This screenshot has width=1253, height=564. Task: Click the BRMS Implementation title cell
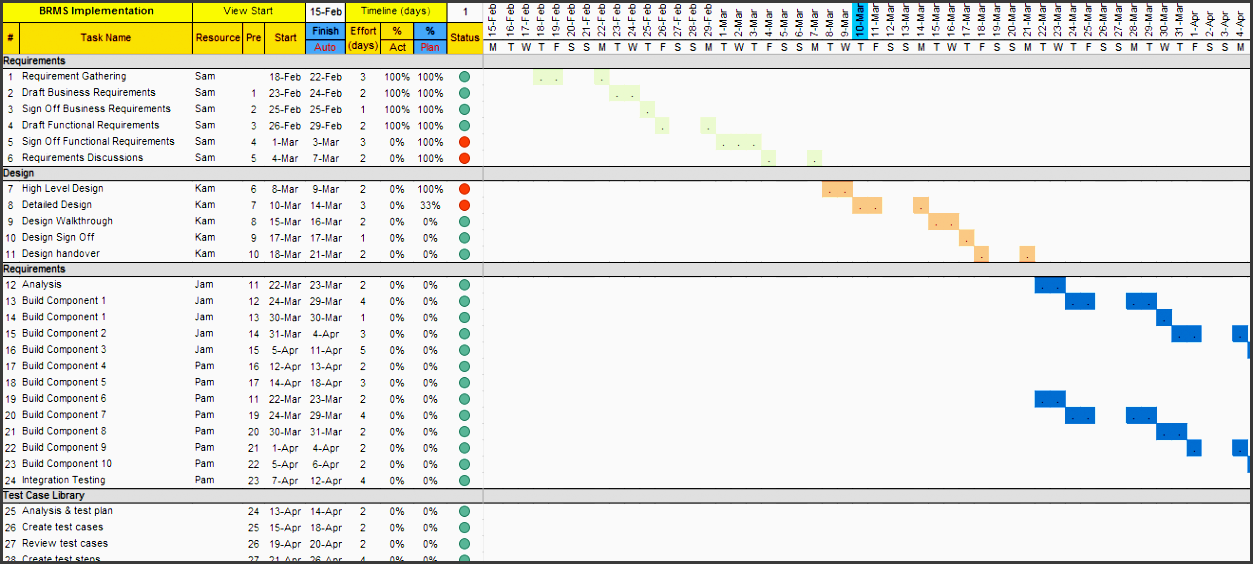(x=97, y=11)
